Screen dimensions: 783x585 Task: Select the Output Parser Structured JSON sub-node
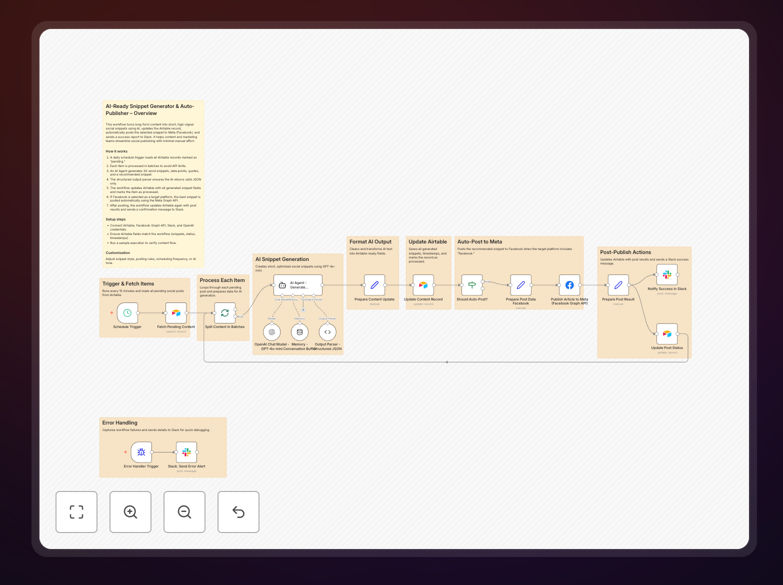click(328, 332)
